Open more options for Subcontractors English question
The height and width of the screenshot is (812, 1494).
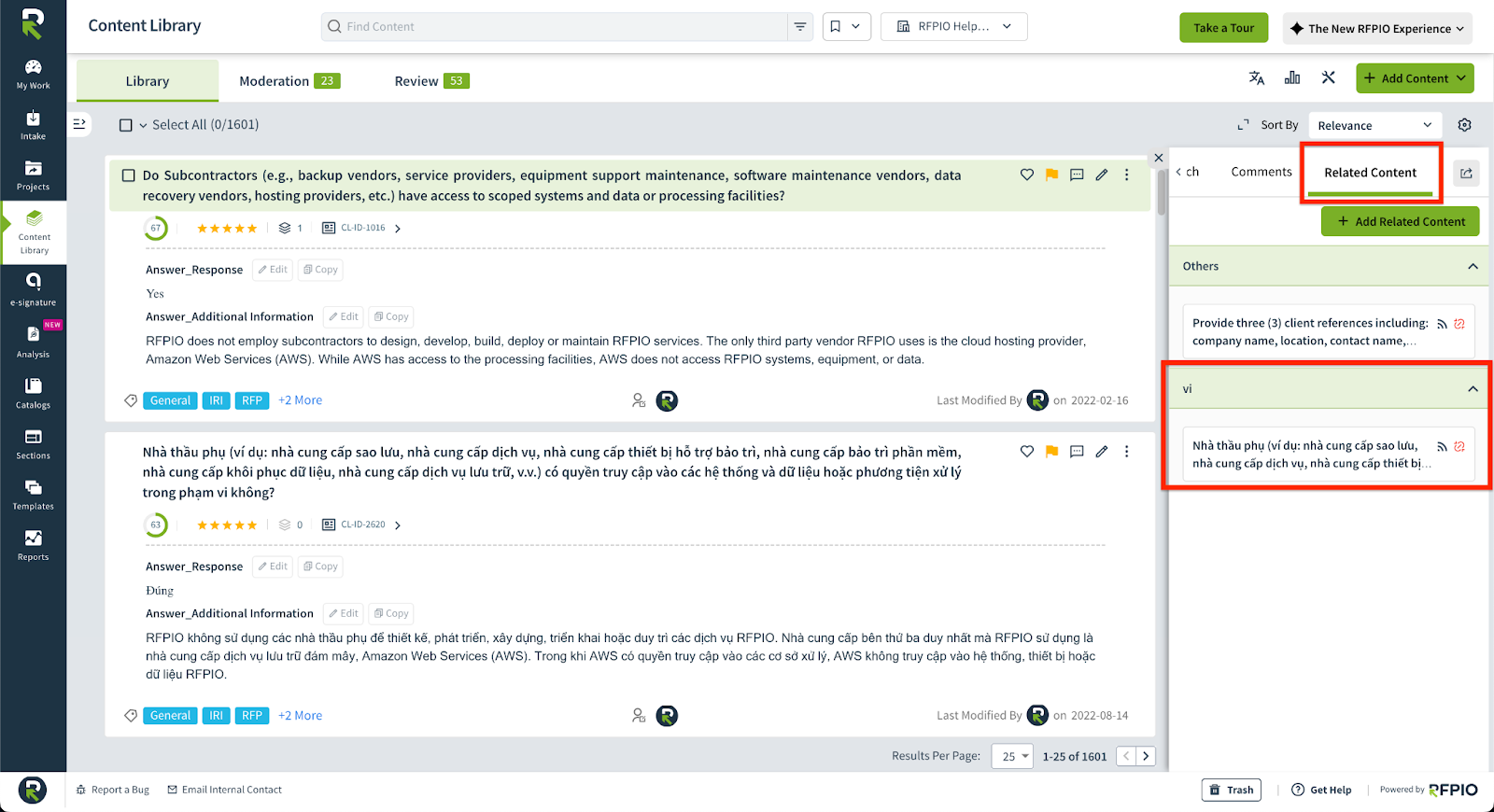(x=1126, y=175)
